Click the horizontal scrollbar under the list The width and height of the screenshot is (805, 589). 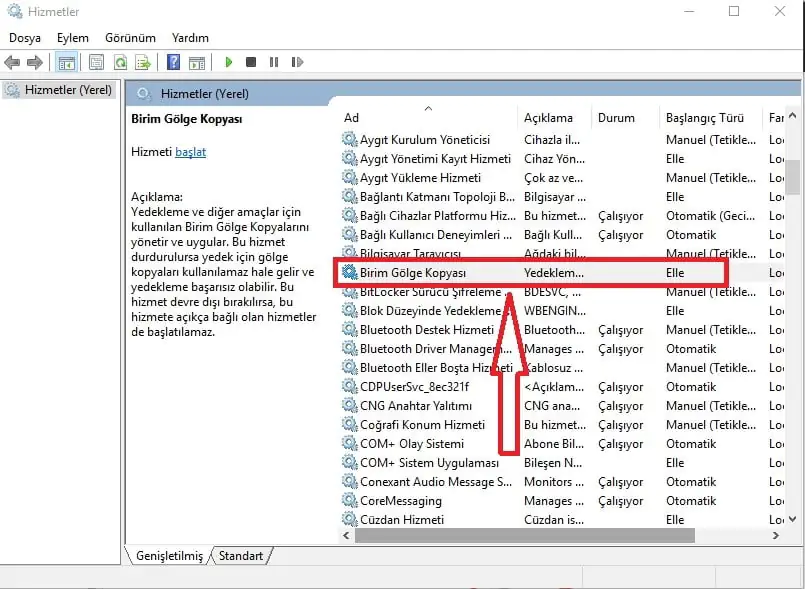(x=560, y=537)
